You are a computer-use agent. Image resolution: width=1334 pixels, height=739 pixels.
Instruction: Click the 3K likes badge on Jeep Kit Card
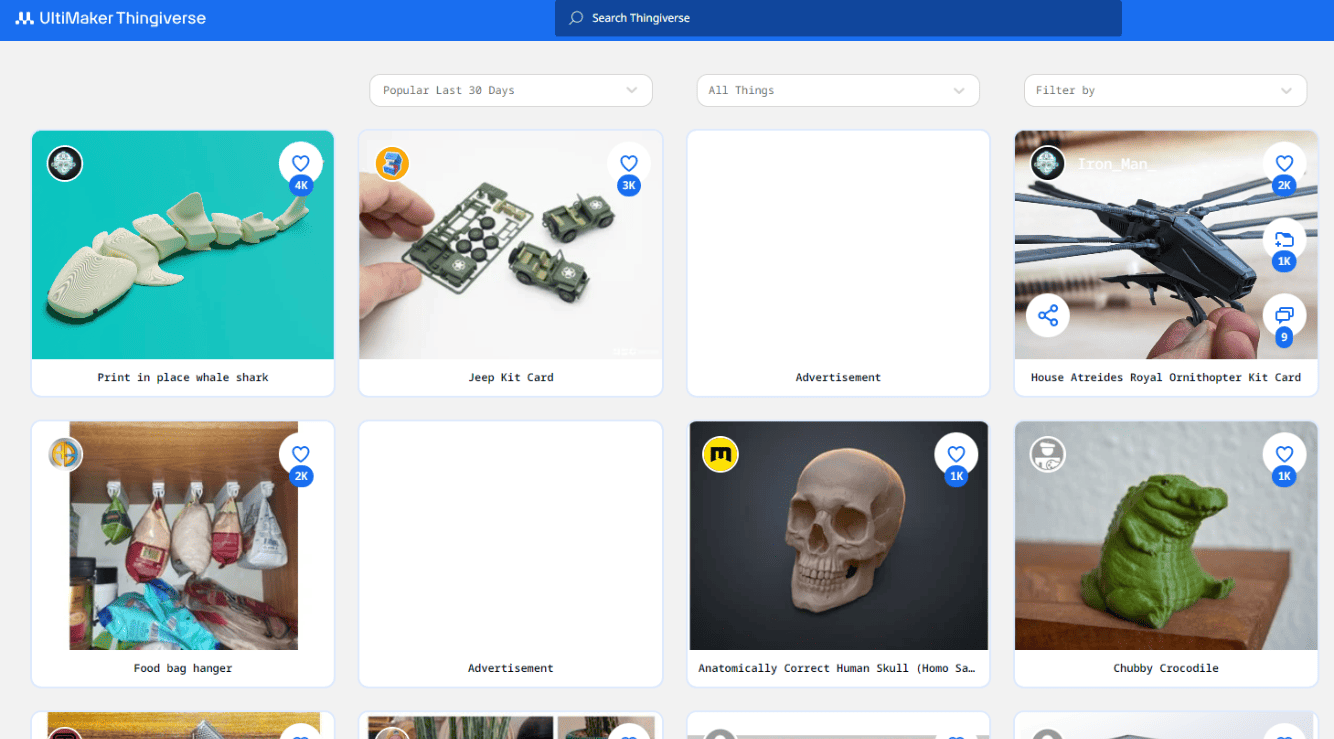[x=629, y=186]
